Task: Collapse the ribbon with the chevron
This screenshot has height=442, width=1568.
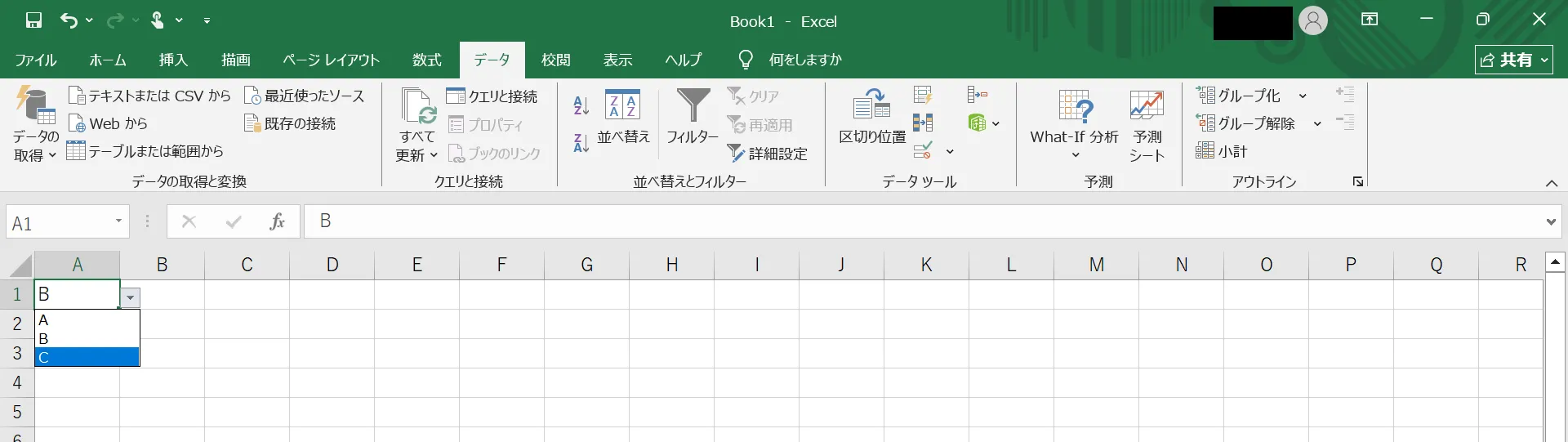Action: click(1552, 183)
